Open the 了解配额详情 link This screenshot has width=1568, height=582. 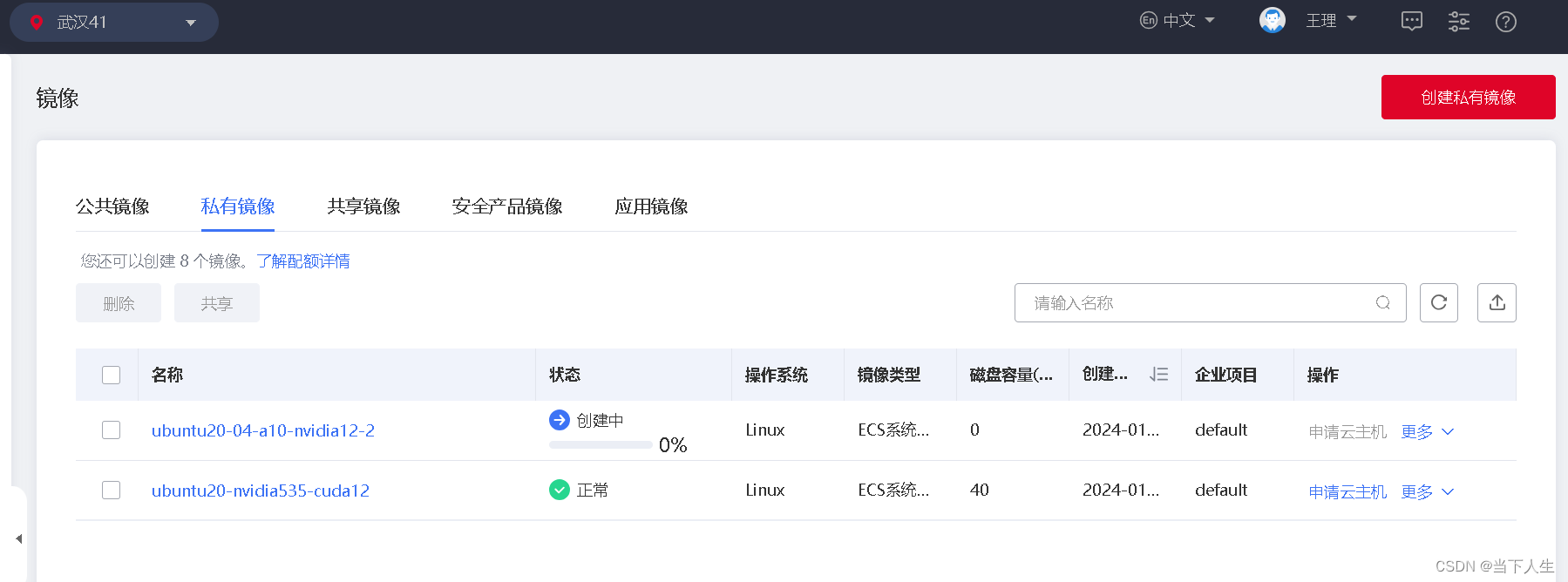(x=303, y=261)
